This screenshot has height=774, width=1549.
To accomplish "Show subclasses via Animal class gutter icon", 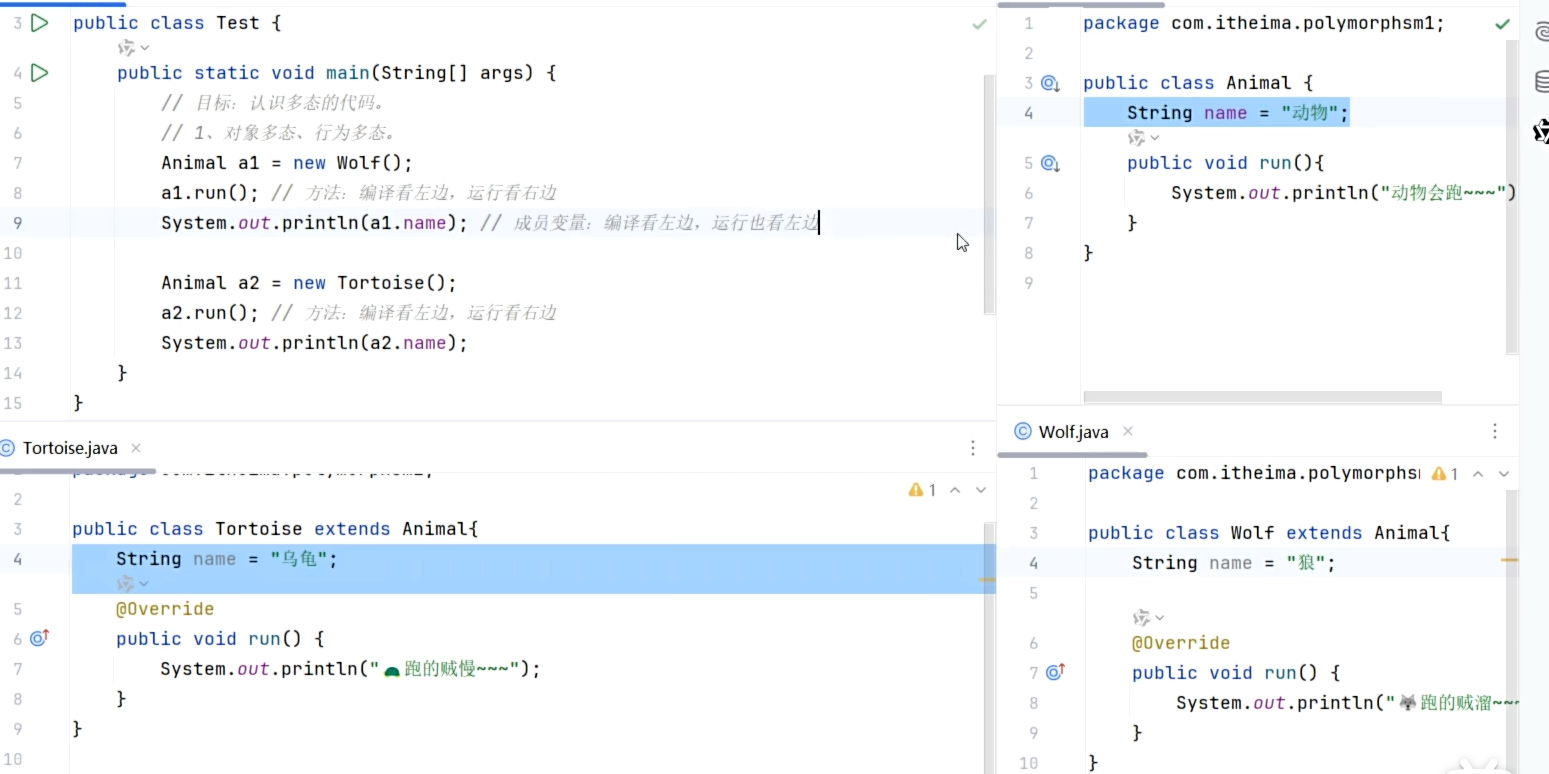I will tap(1050, 83).
